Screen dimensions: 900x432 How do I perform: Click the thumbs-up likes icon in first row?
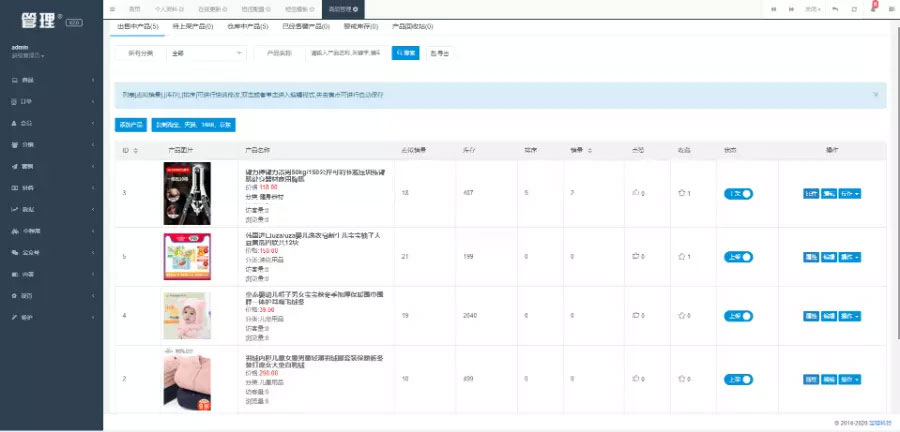click(636, 193)
